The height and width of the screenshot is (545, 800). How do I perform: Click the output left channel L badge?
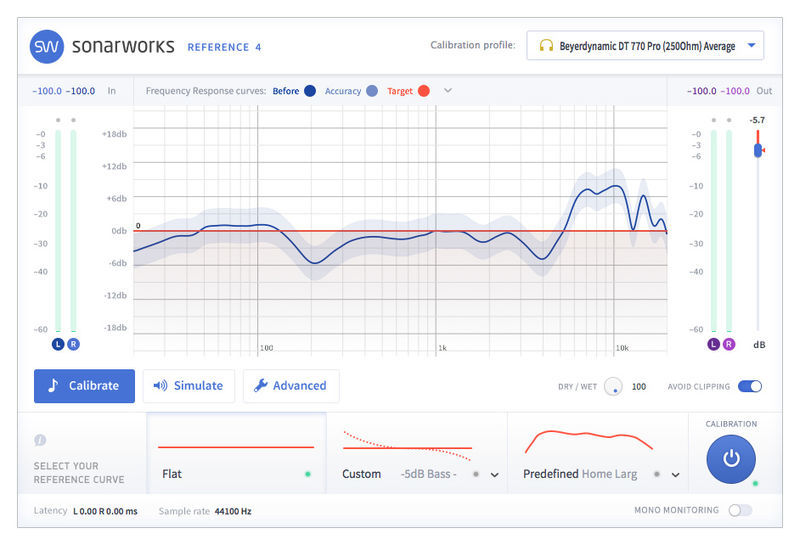coord(713,344)
